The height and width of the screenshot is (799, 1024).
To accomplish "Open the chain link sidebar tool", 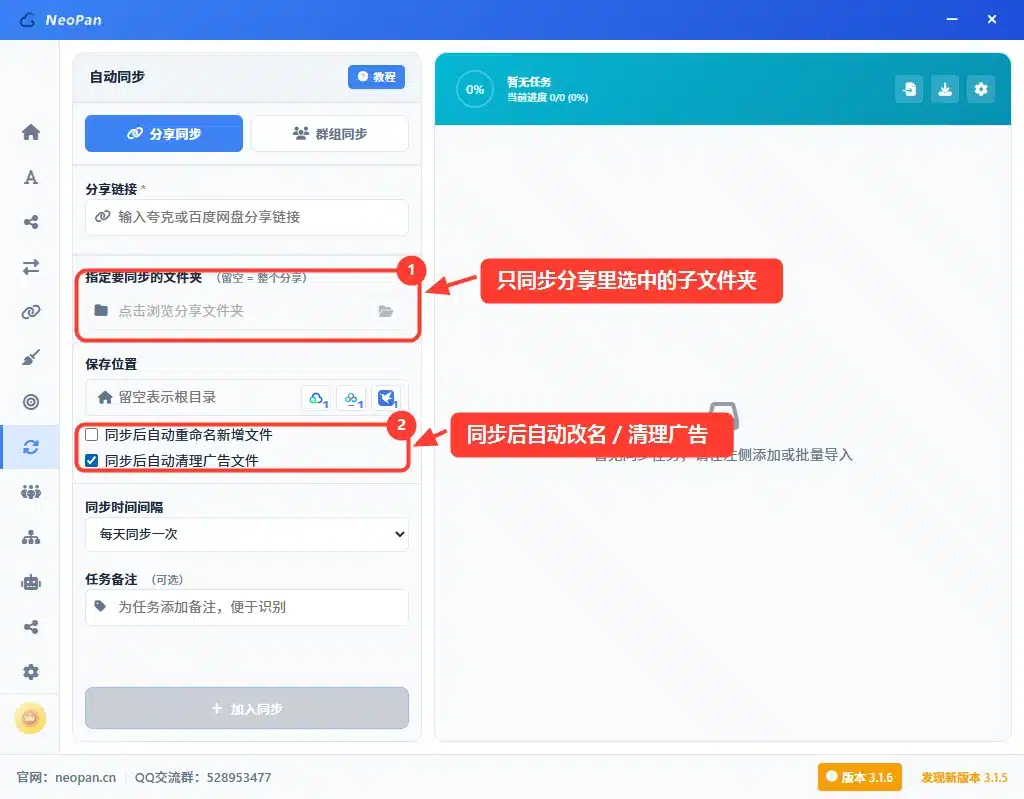I will pos(31,312).
